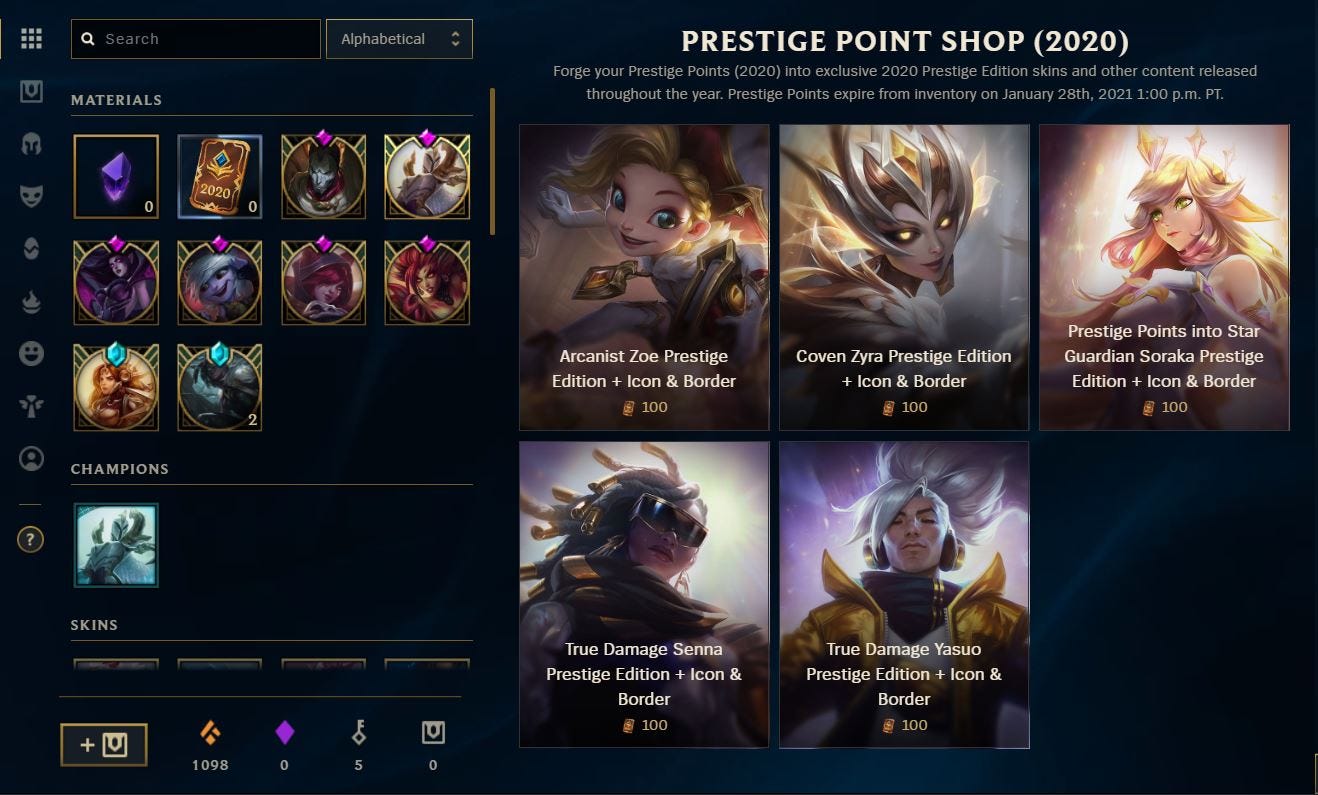Select Star Guardian Soraka Prestige Edition card
This screenshot has height=795, width=1318.
tap(1164, 278)
